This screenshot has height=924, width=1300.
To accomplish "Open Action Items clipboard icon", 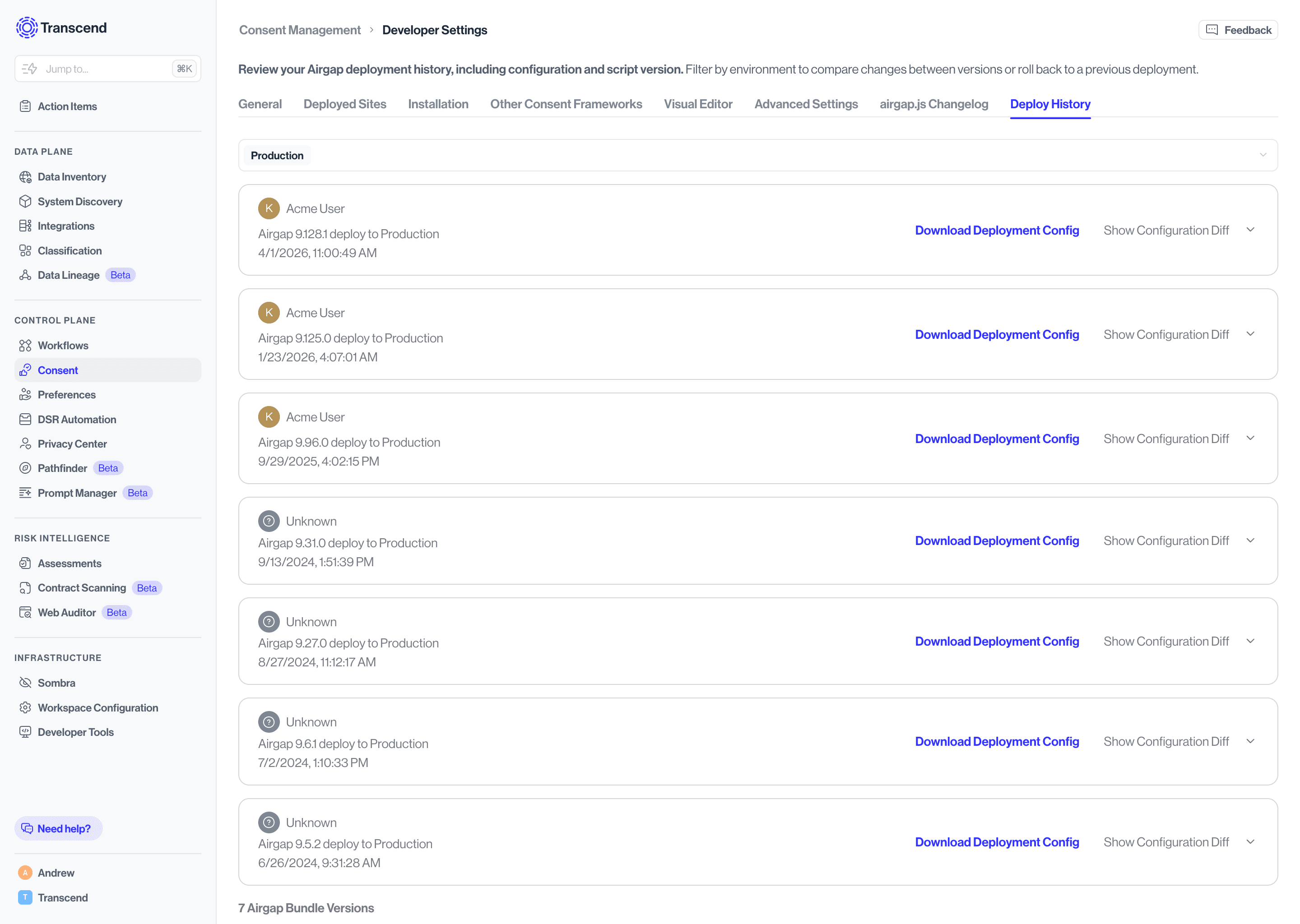I will (25, 106).
